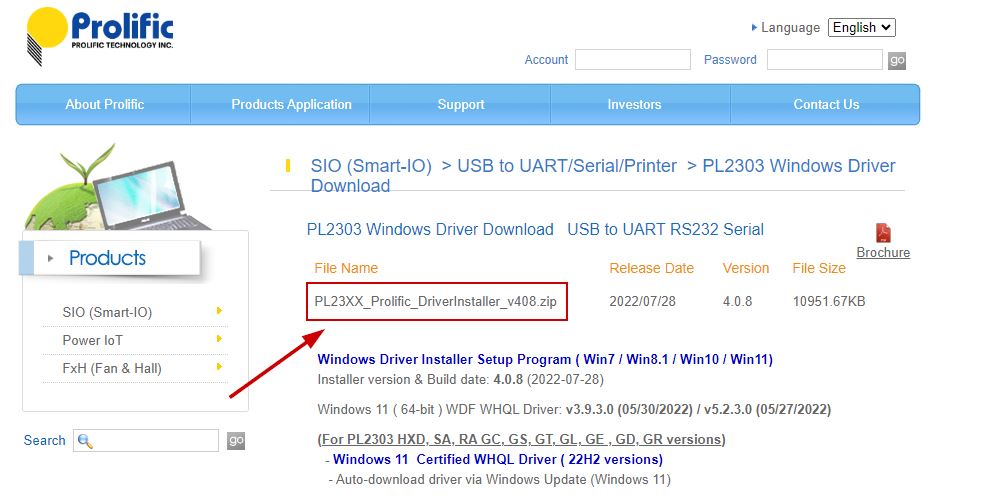Open the Investors menu
Image resolution: width=990 pixels, height=498 pixels.
click(634, 104)
